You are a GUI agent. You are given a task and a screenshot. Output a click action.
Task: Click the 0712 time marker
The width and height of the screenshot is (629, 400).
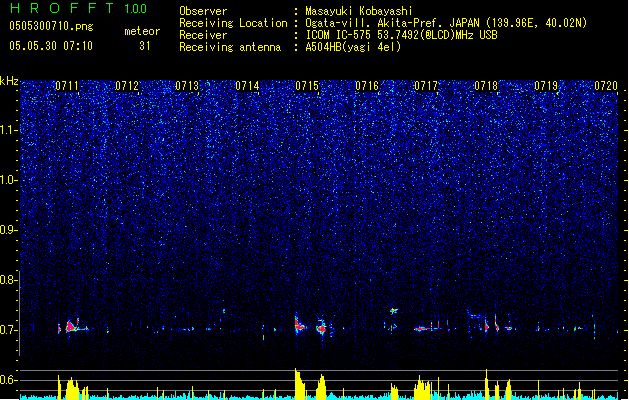click(127, 86)
